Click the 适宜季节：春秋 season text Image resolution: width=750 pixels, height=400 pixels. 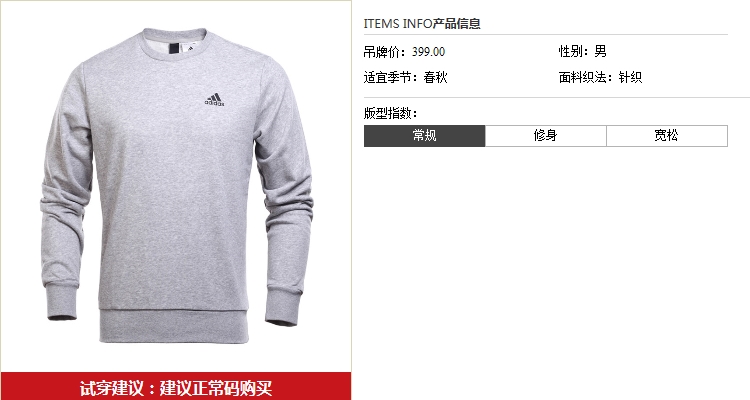(406, 77)
